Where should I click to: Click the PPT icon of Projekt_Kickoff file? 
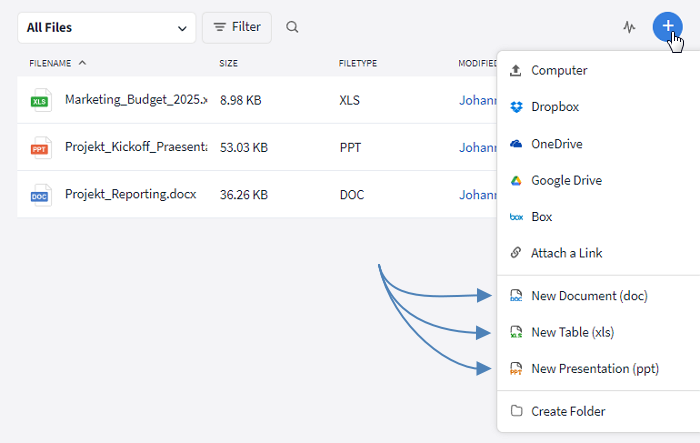pyautogui.click(x=40, y=148)
